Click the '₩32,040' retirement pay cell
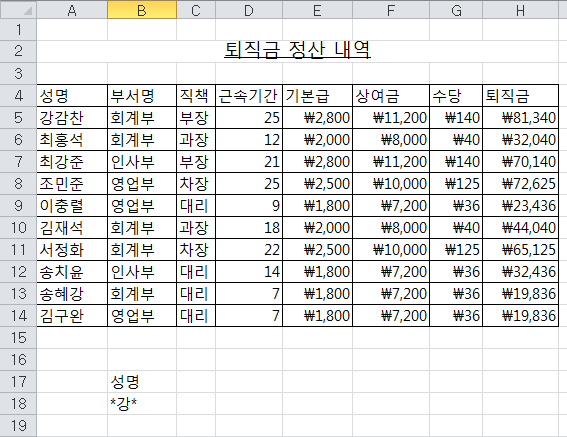This screenshot has height=437, width=567. click(x=520, y=140)
